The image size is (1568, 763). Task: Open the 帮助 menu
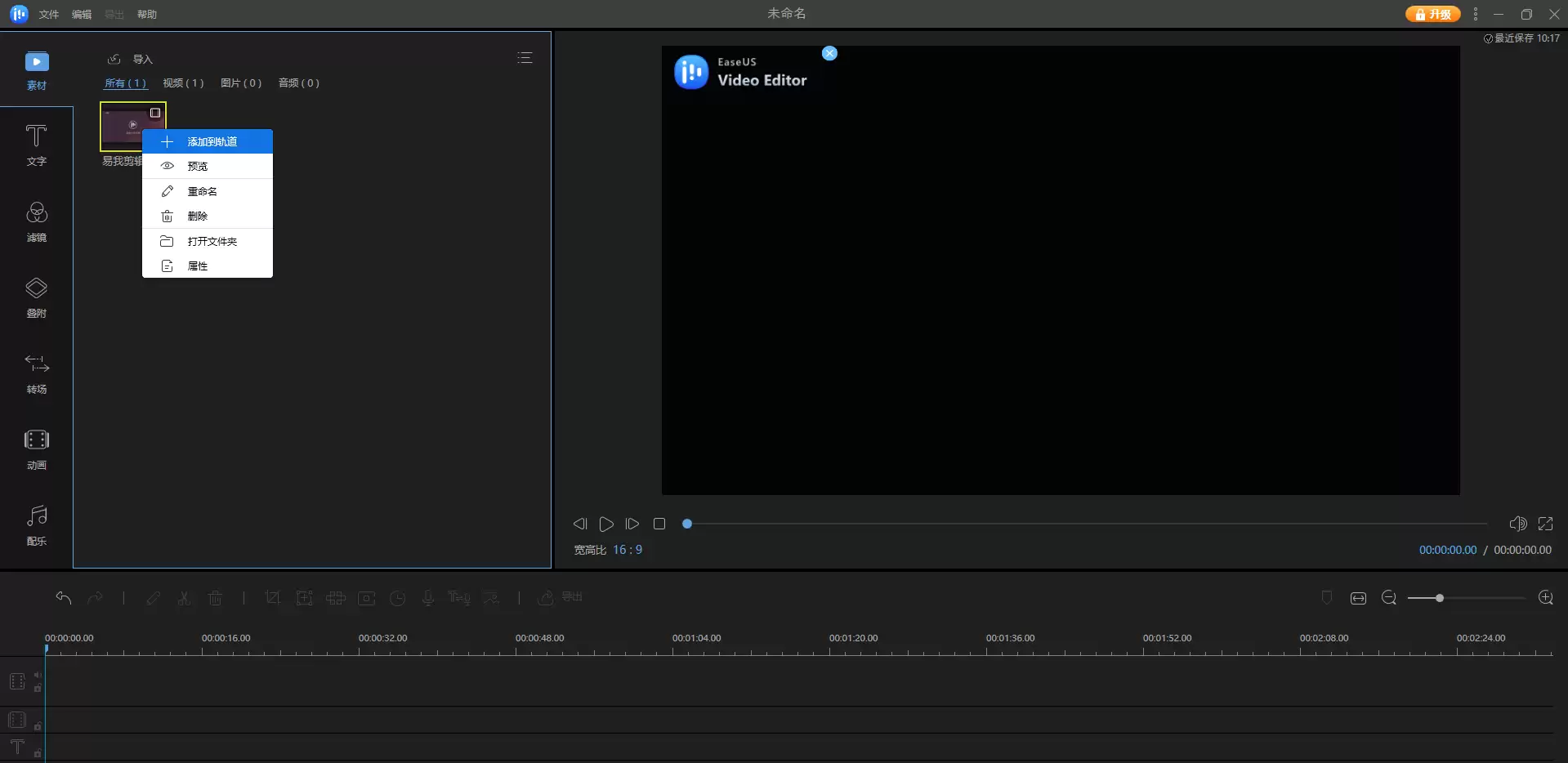pyautogui.click(x=147, y=15)
